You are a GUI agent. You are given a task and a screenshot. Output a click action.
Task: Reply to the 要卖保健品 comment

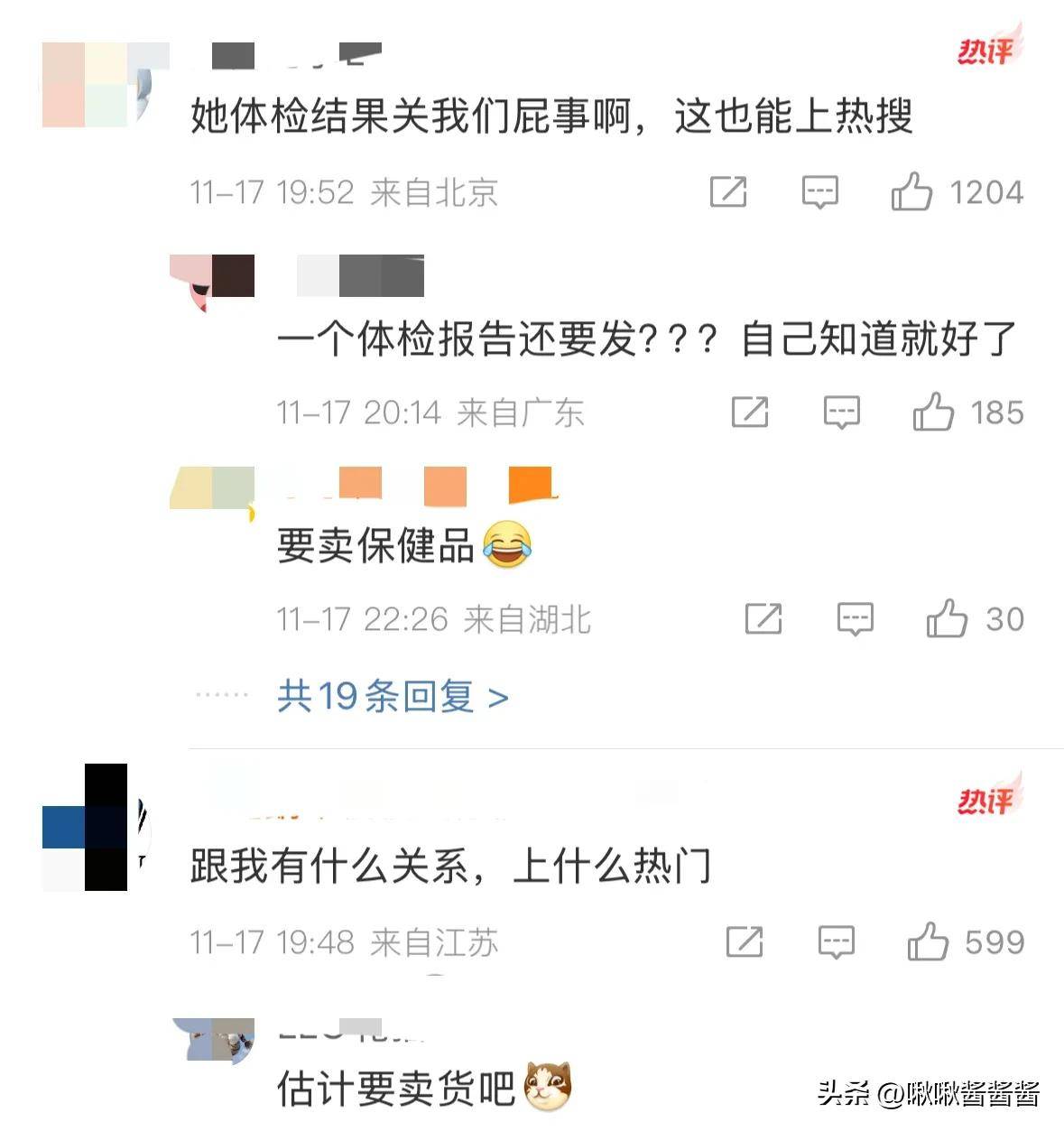click(x=856, y=619)
